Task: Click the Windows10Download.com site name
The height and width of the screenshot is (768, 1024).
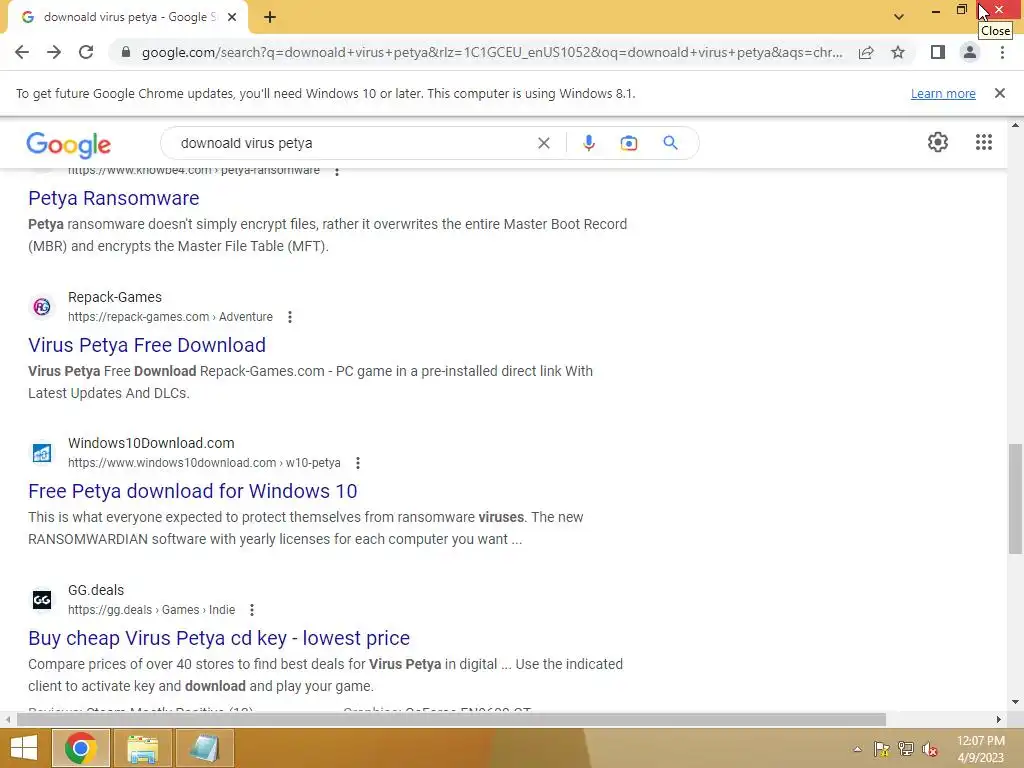Action: point(151,443)
